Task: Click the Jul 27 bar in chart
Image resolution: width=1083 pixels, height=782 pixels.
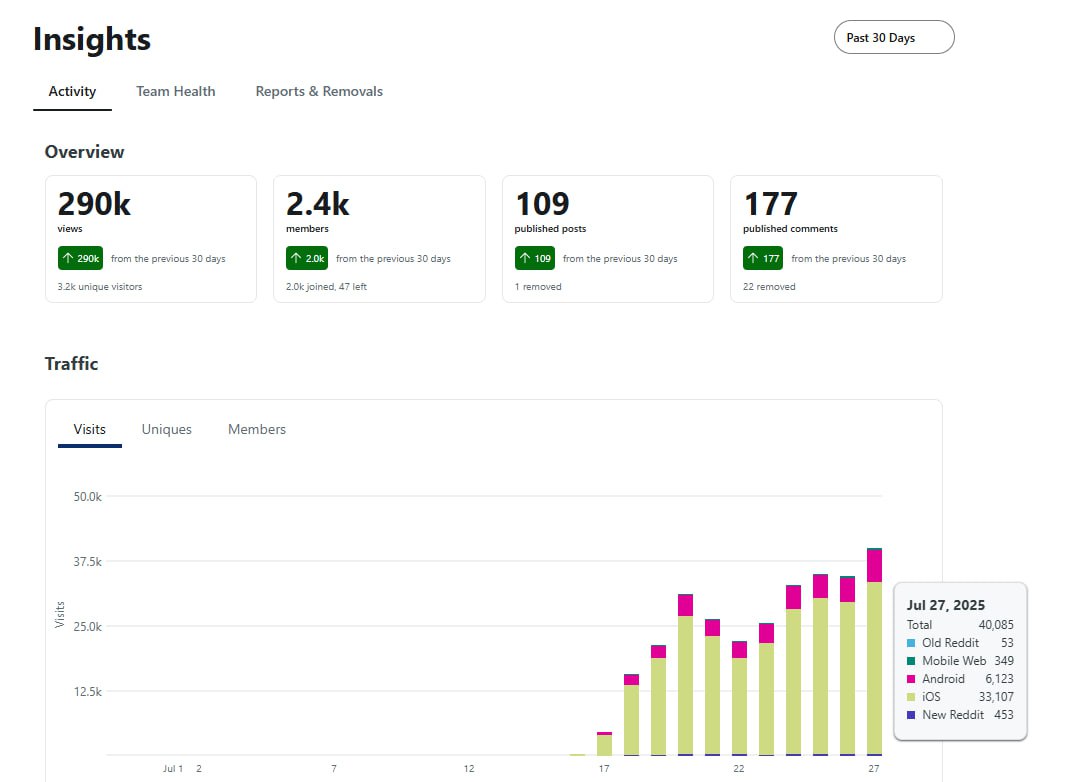Action: pos(874,651)
